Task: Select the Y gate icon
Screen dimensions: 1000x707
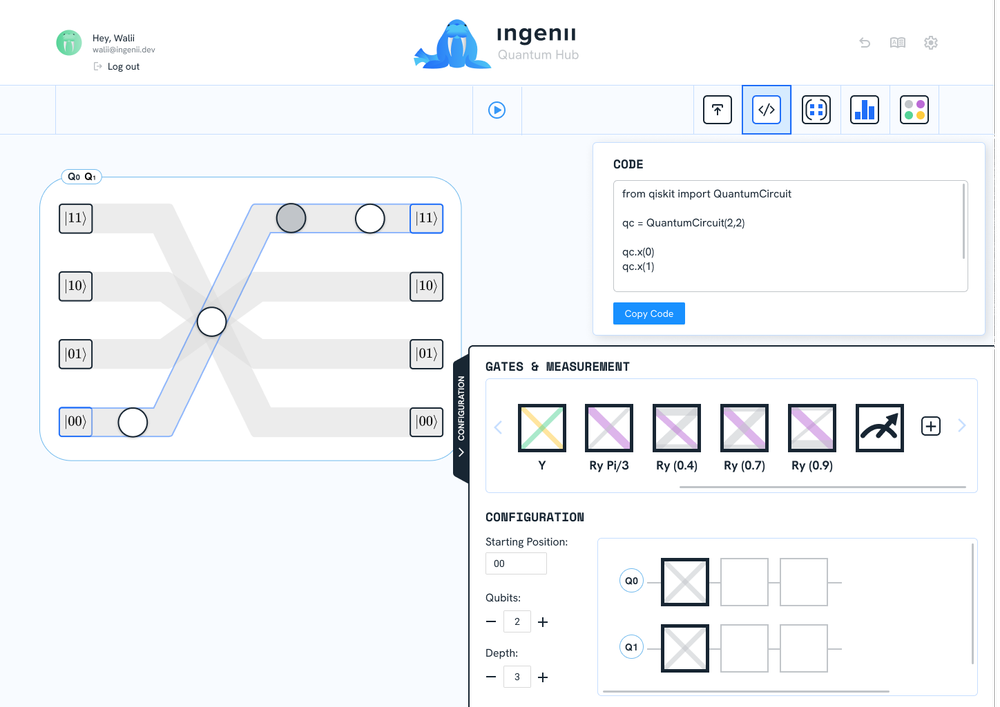Action: point(541,427)
